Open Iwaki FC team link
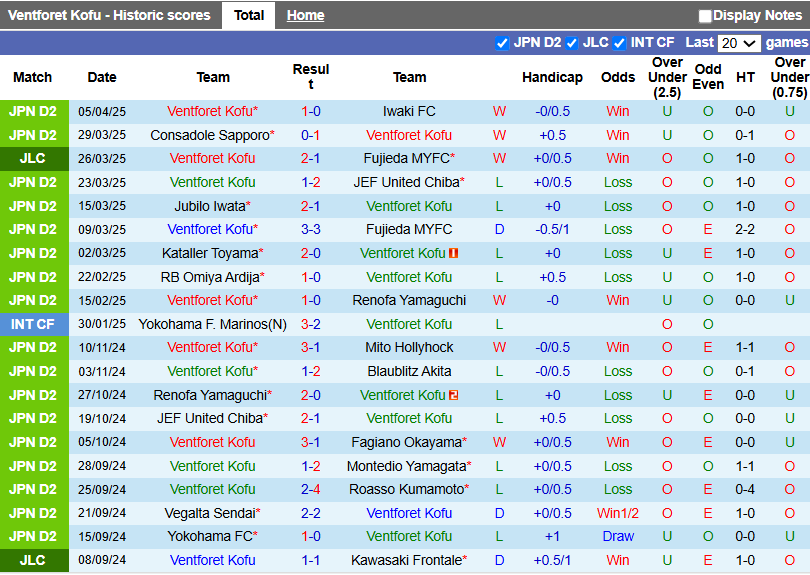This screenshot has width=810, height=575. click(409, 112)
